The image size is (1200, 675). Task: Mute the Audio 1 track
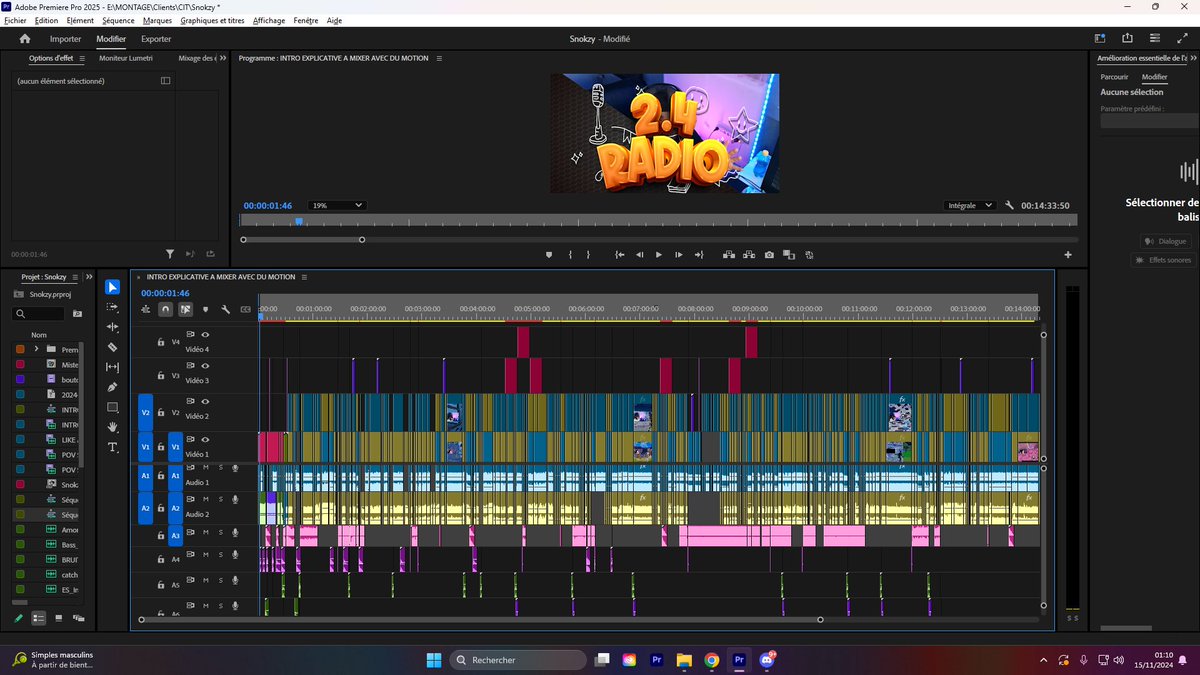pos(206,467)
